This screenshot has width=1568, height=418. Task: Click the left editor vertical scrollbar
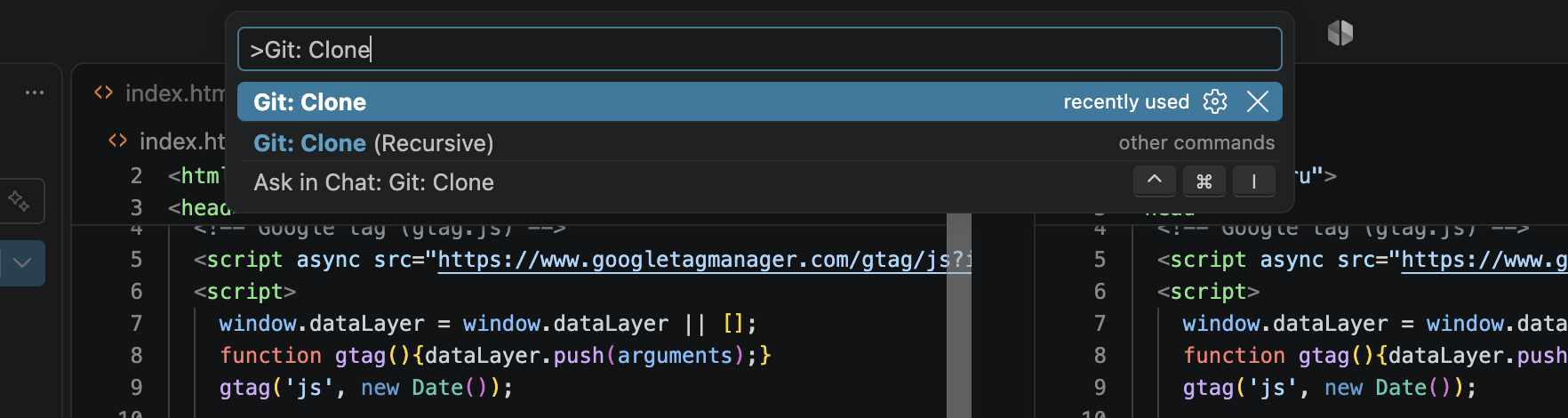(x=958, y=316)
